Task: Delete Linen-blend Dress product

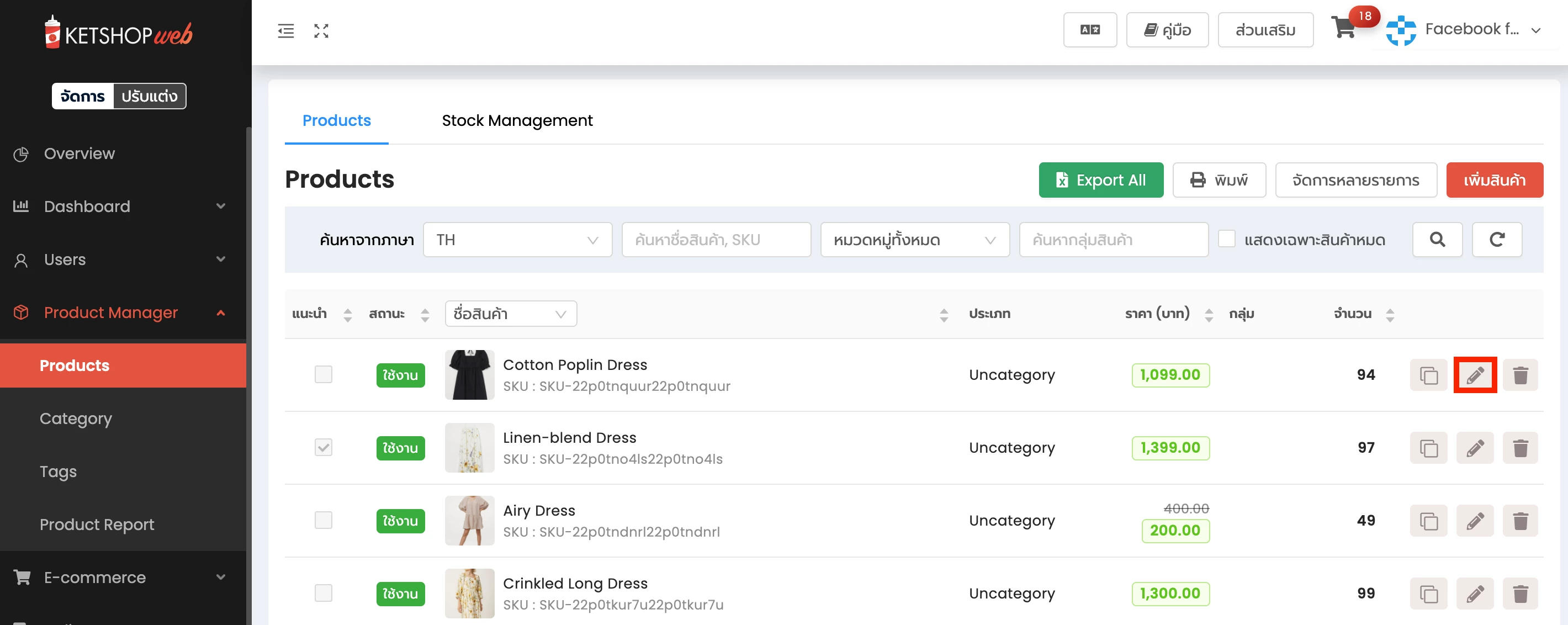Action: 1520,448
